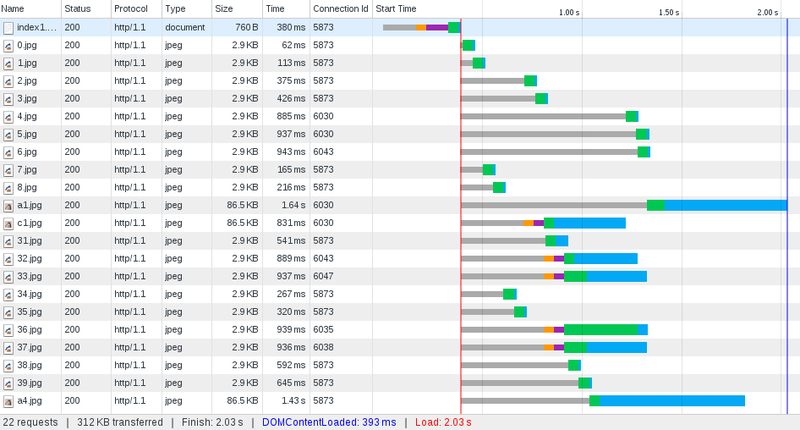Click 'Finish: 2.03 s' in the status bar
Screen dimensions: 800x430
coord(212,422)
